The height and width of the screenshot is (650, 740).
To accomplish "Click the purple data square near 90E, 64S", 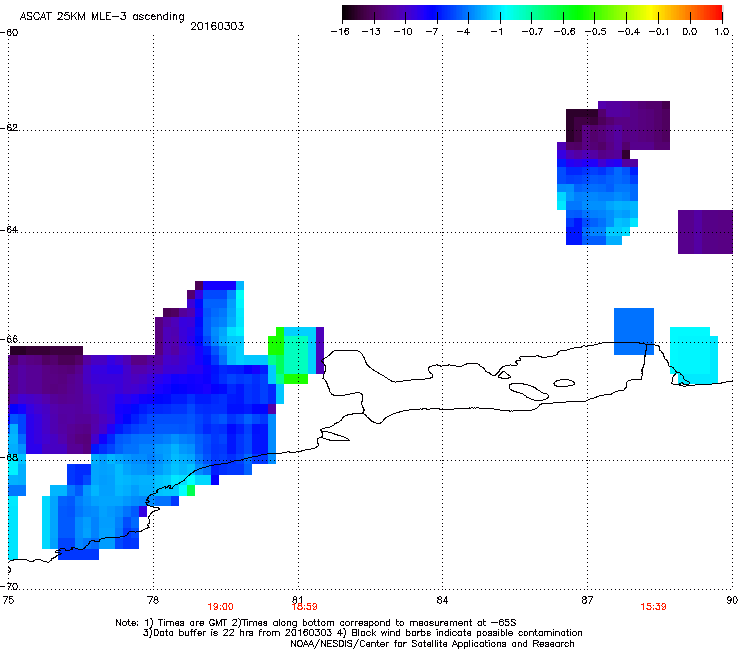I will 705,232.
